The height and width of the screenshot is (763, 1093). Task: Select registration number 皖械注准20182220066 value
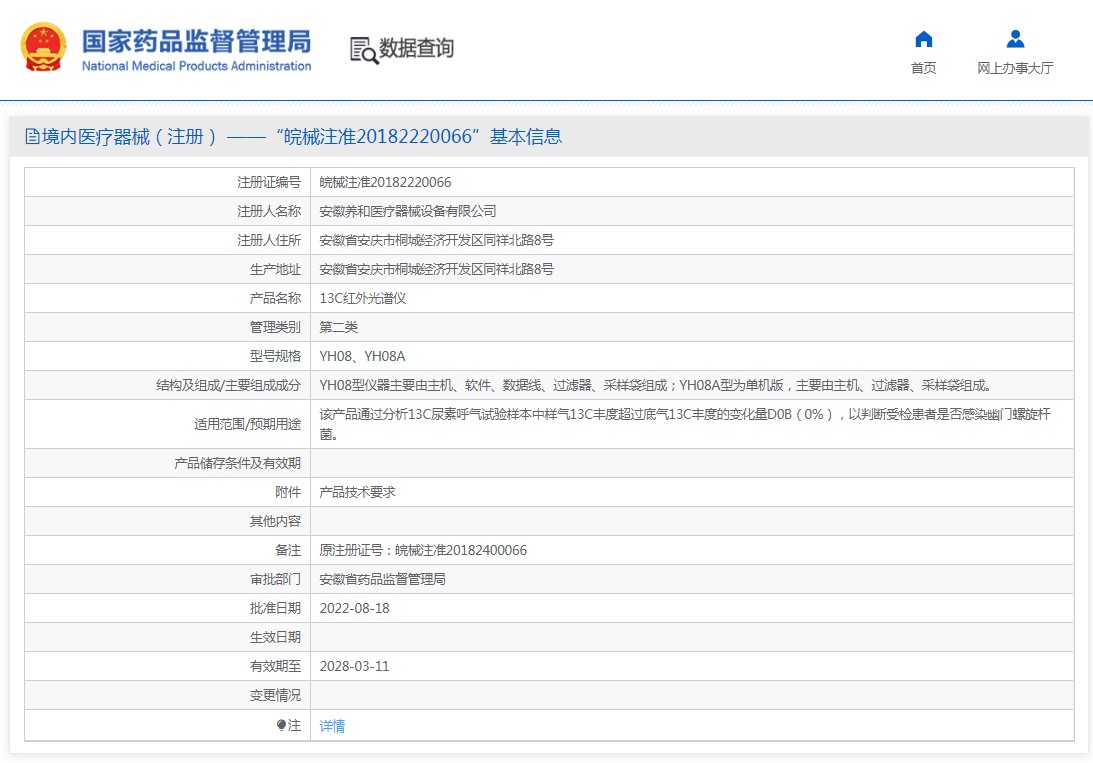[385, 183]
